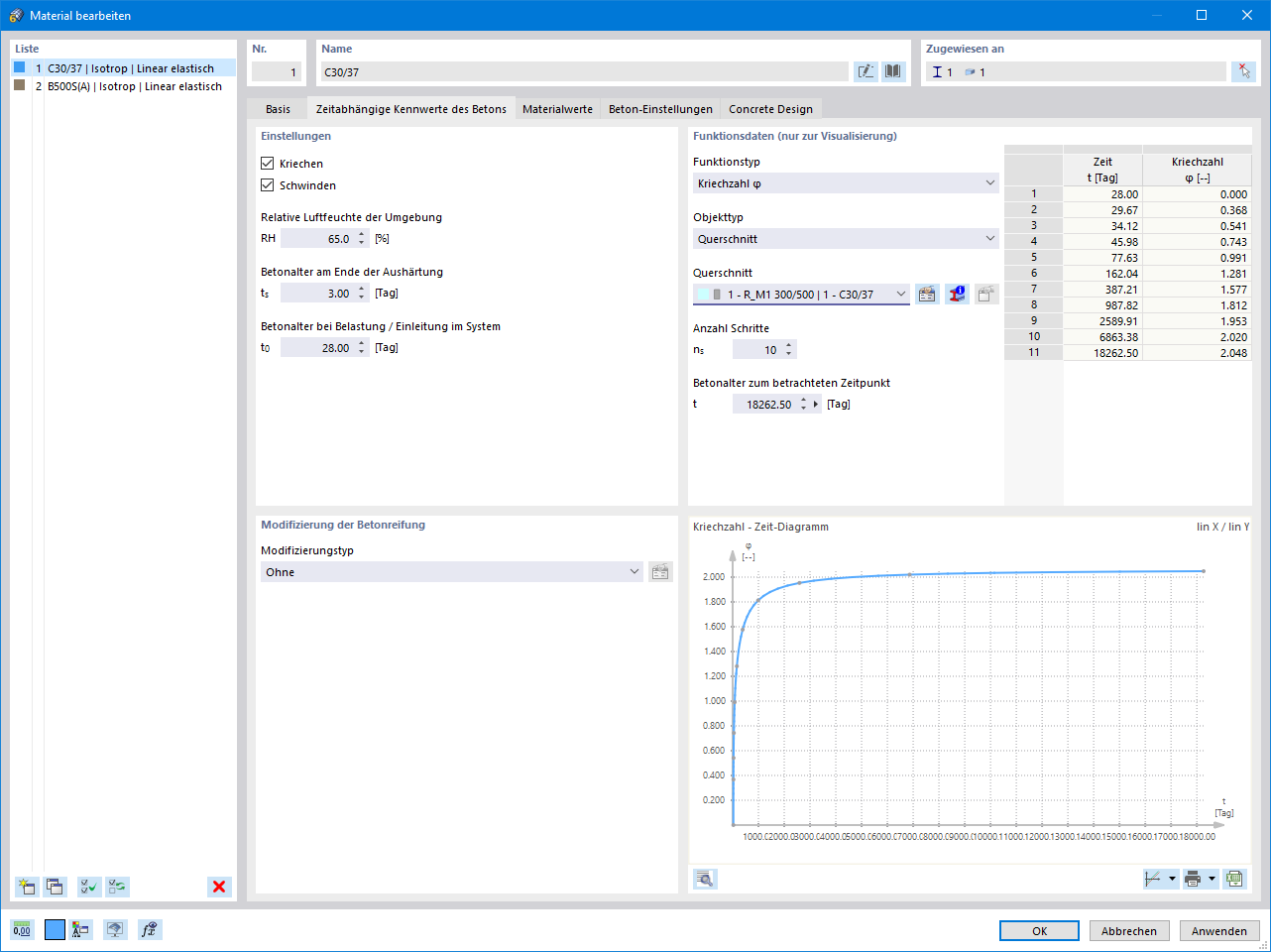1271x952 pixels.
Task: Click the clear assignment icon in Zugewiesen an
Action: pyautogui.click(x=1243, y=71)
